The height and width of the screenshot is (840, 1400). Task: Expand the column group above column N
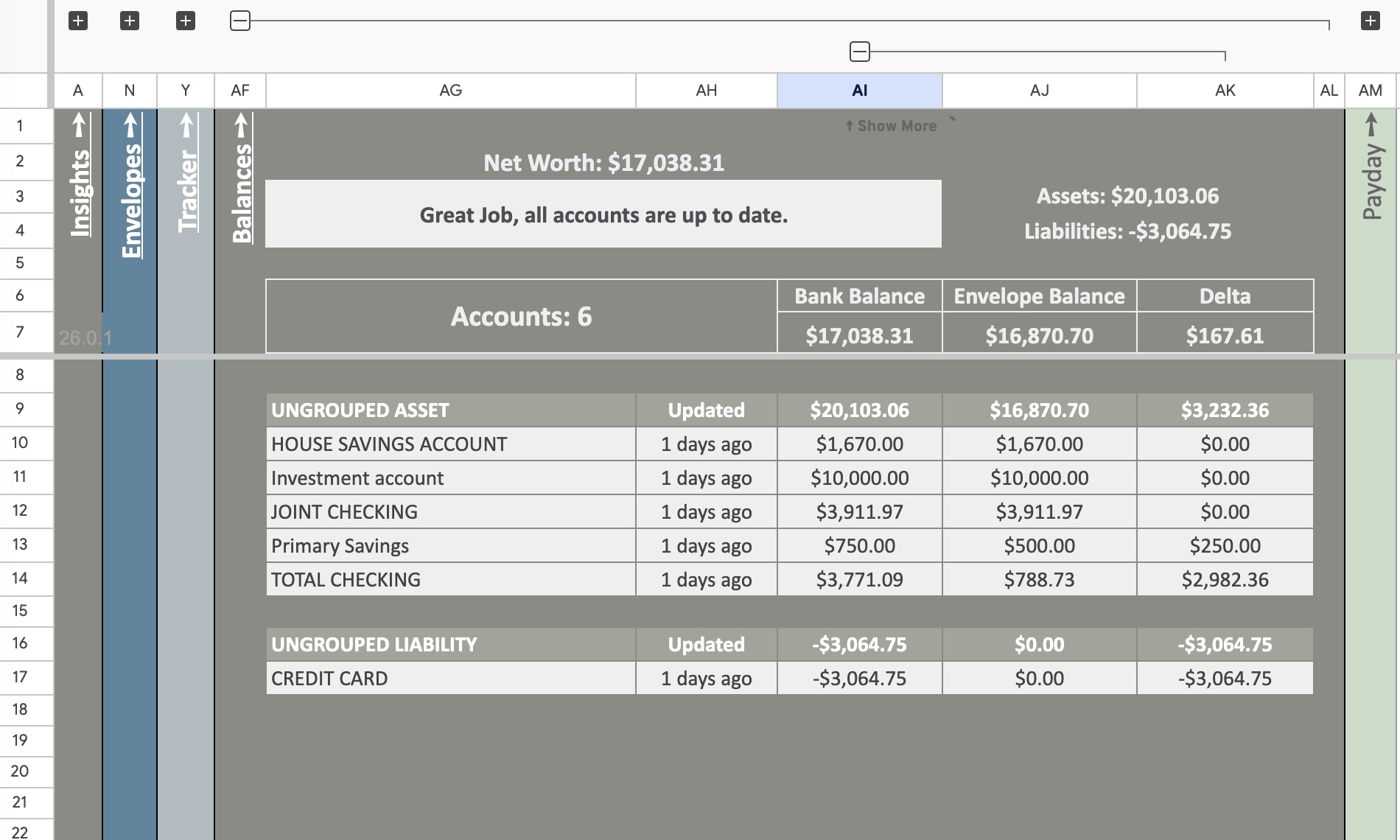130,21
